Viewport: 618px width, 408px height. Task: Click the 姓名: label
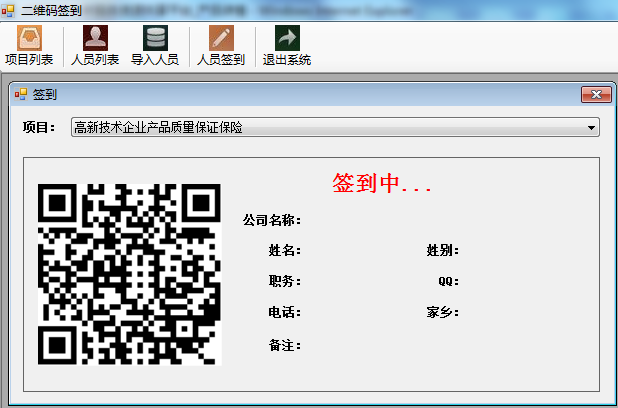285,250
